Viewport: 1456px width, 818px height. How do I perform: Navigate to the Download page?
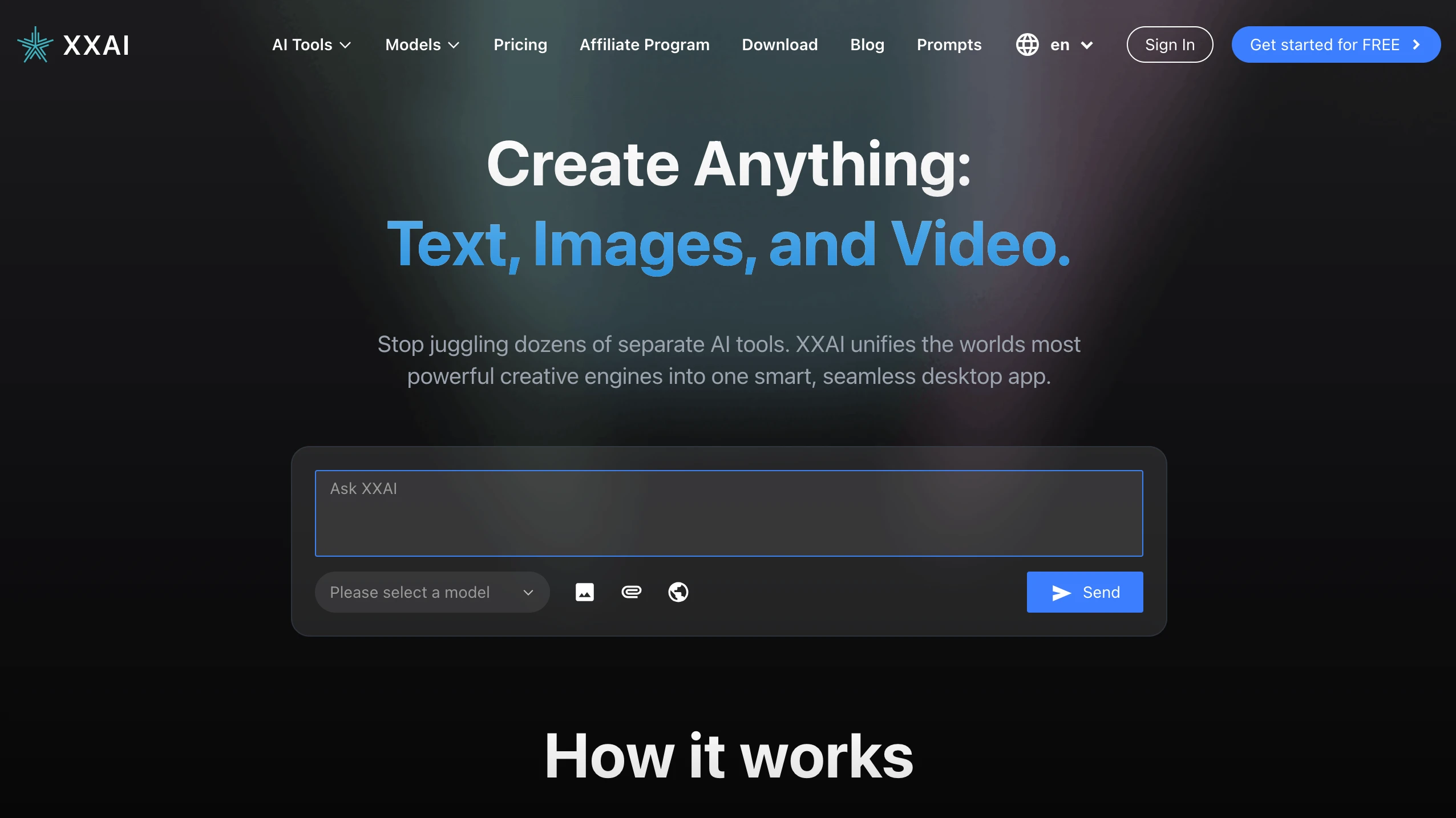779,44
